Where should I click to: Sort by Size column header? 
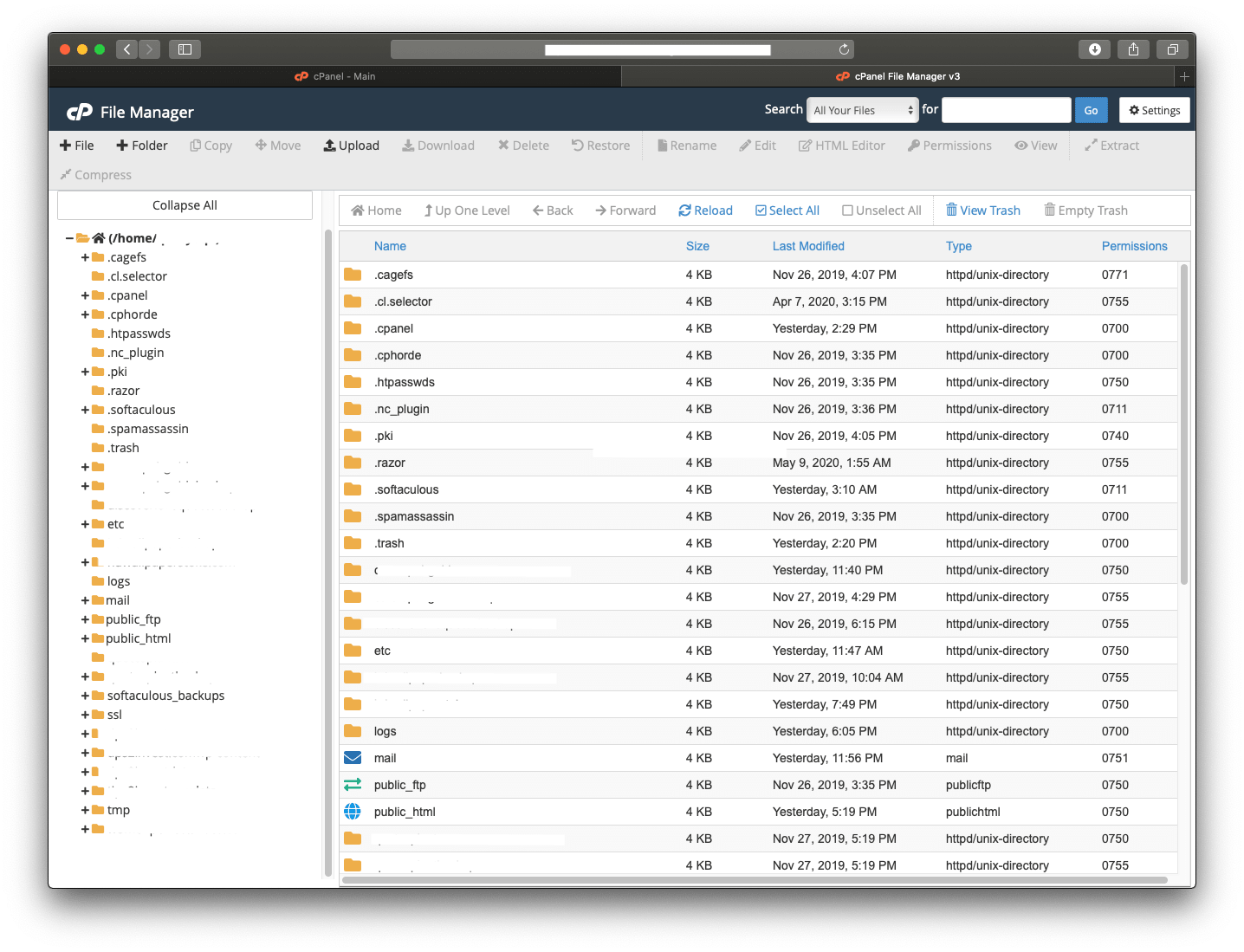click(697, 246)
